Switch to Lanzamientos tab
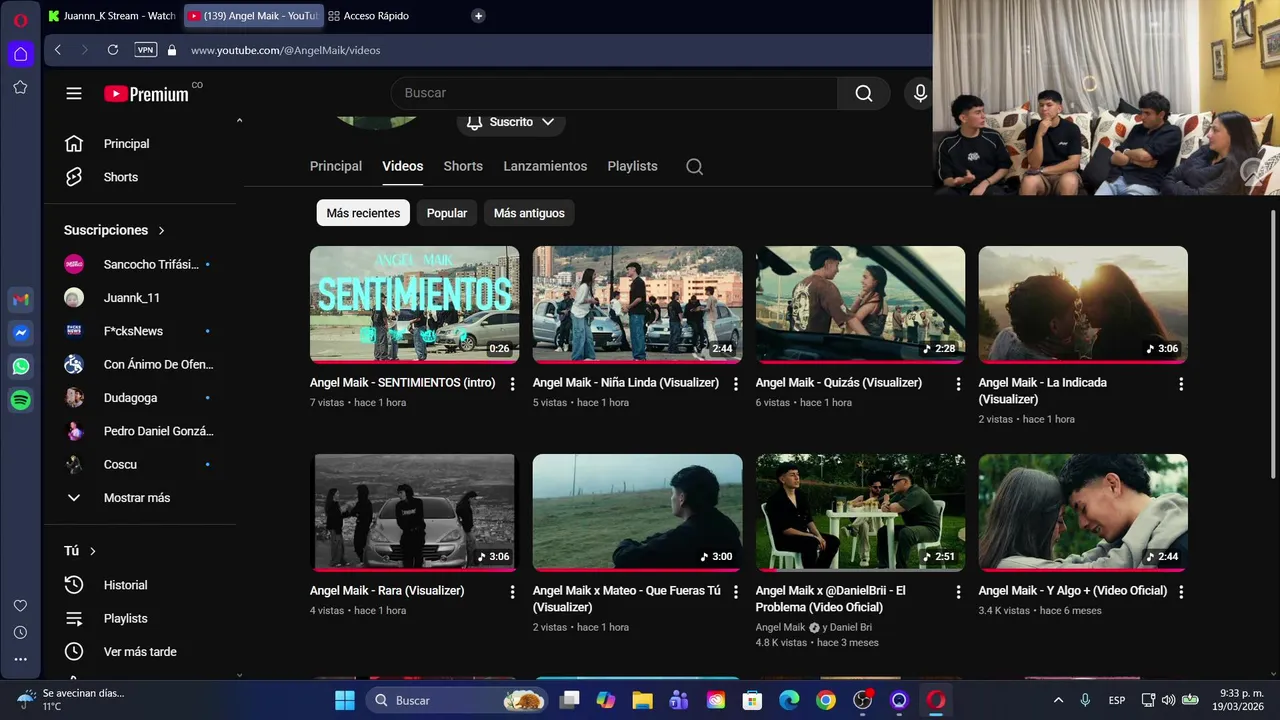 545,167
